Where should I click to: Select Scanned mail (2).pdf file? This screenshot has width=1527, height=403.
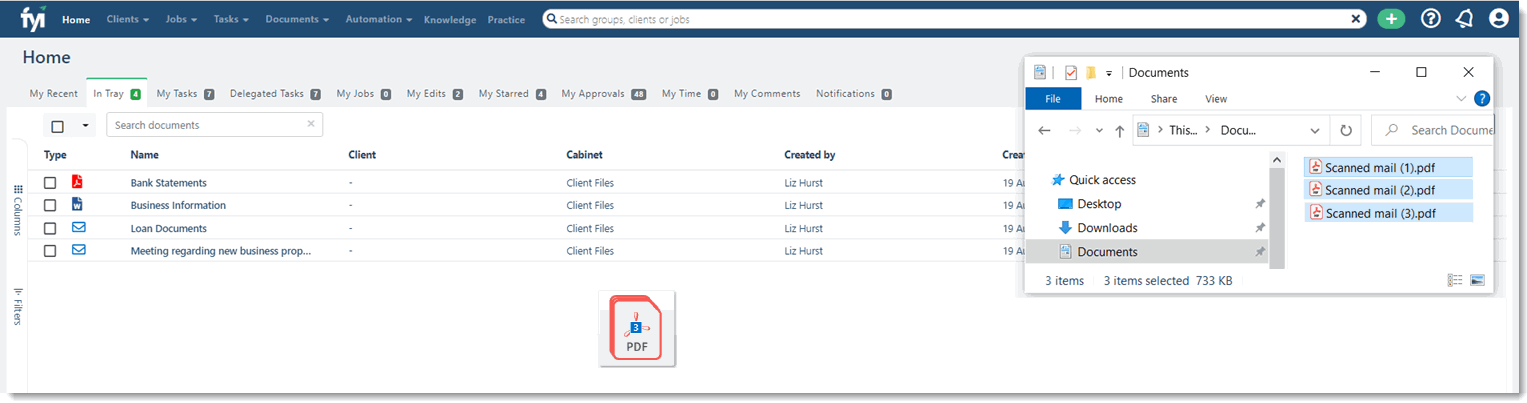[1388, 189]
